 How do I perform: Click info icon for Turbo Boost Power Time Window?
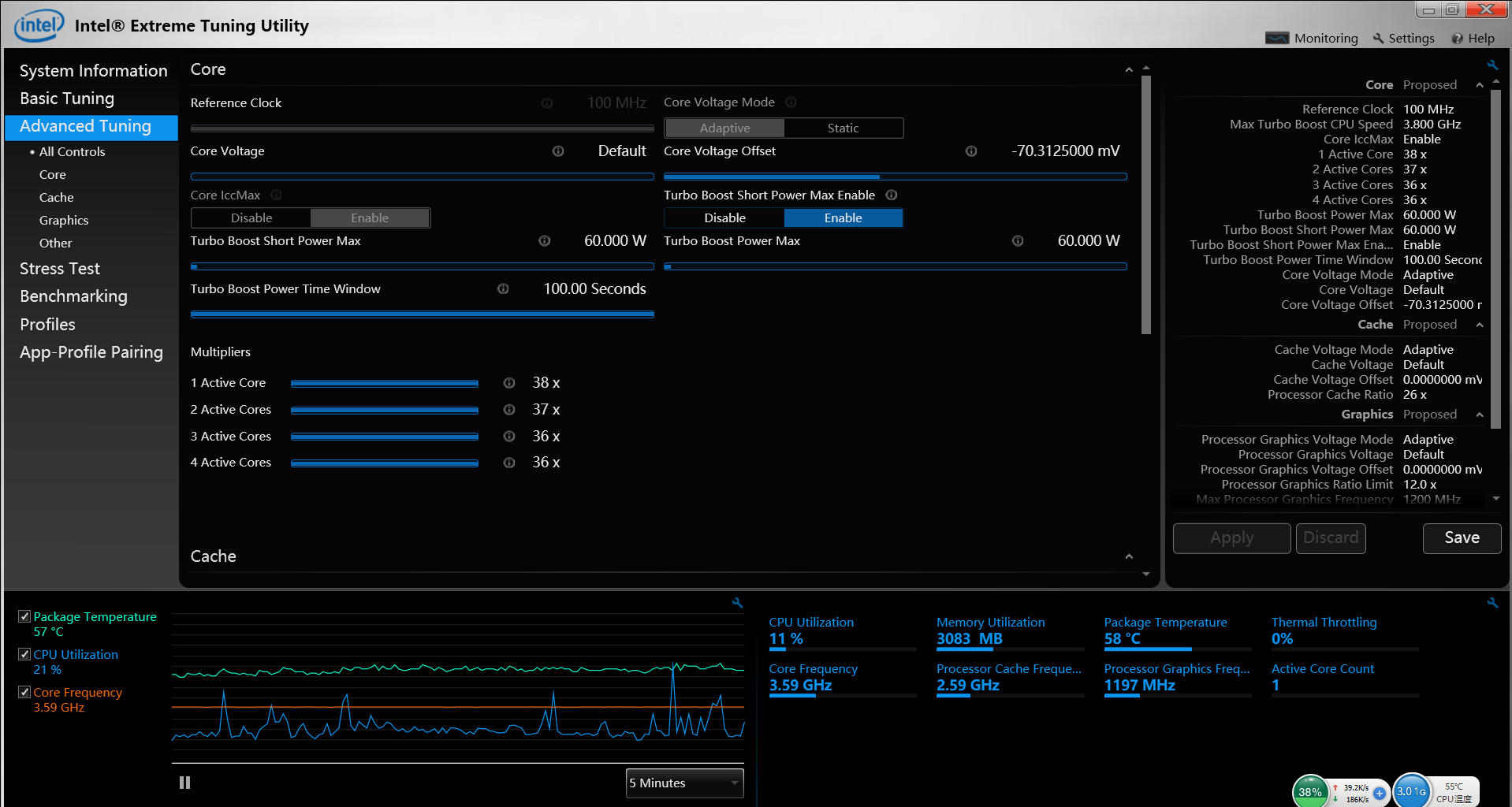[503, 288]
